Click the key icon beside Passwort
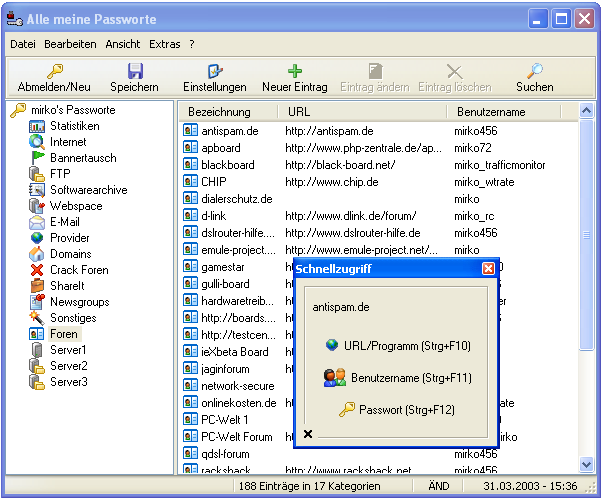This screenshot has width=602, height=498. (347, 410)
